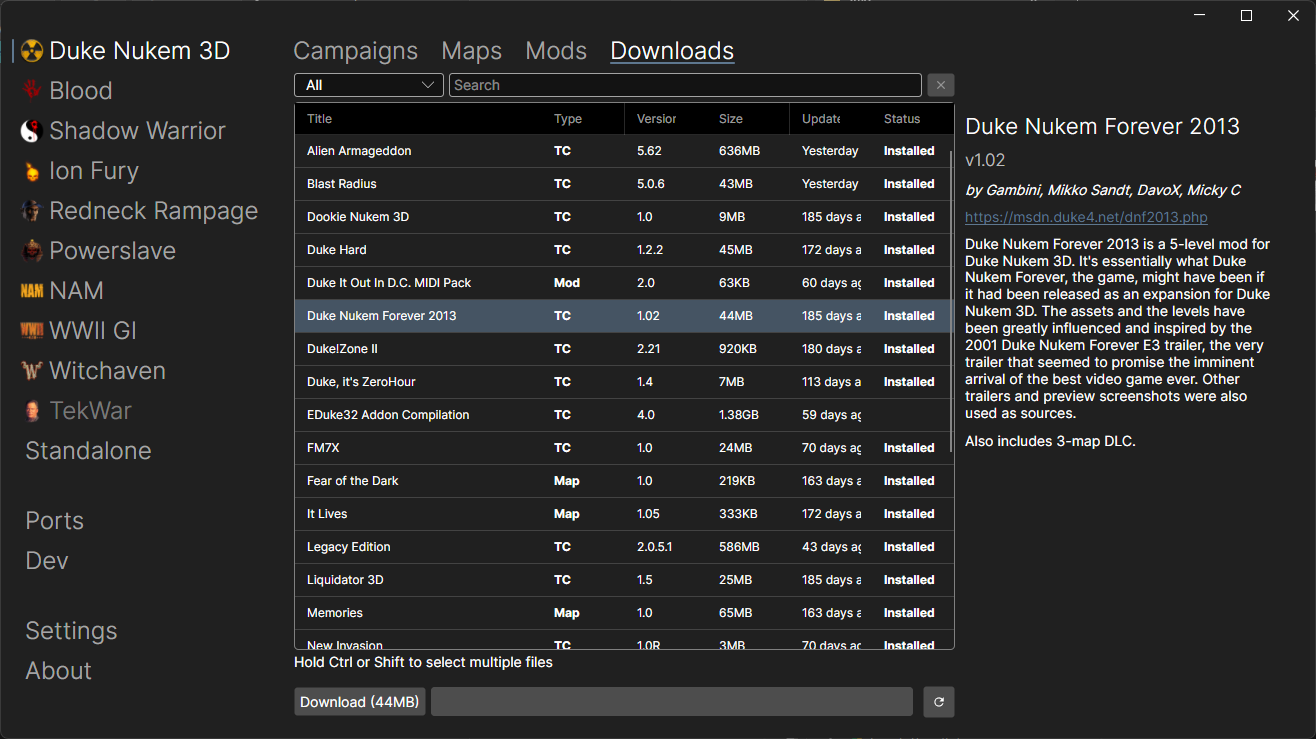Click the download progress bar
Image resolution: width=1316 pixels, height=739 pixels.
(672, 702)
